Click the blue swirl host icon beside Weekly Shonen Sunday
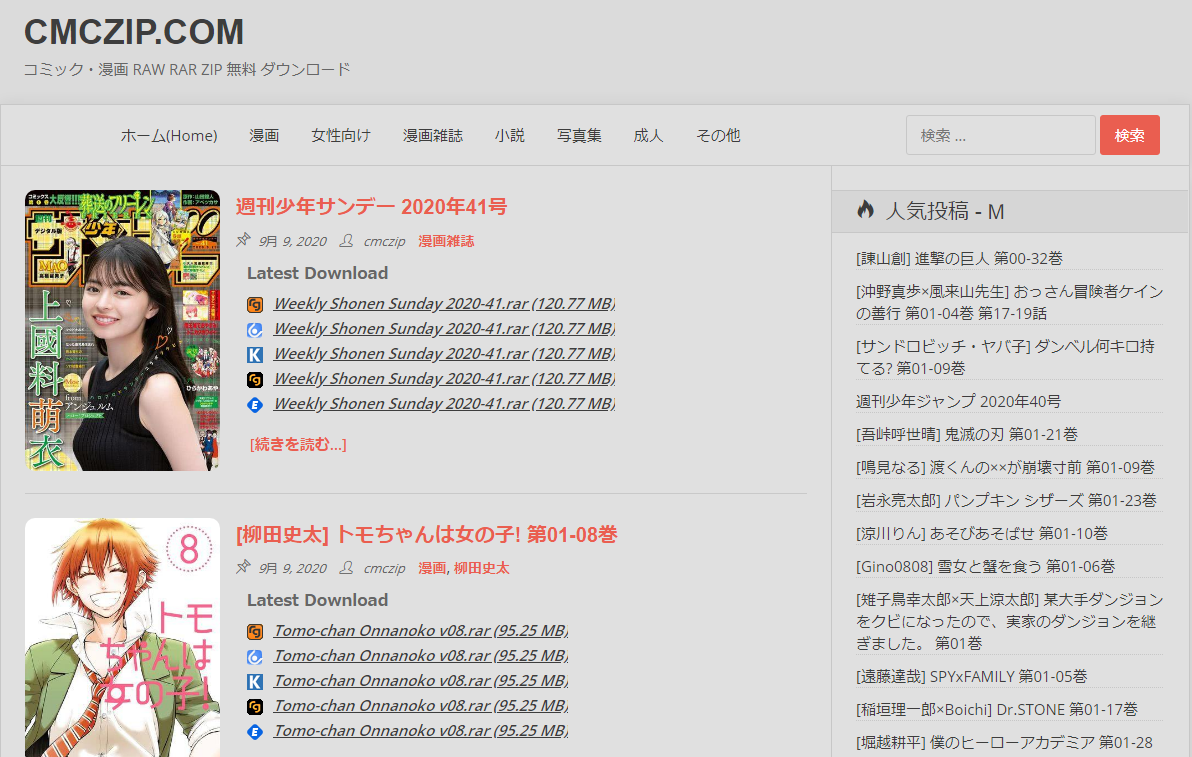1192x757 pixels. point(255,330)
